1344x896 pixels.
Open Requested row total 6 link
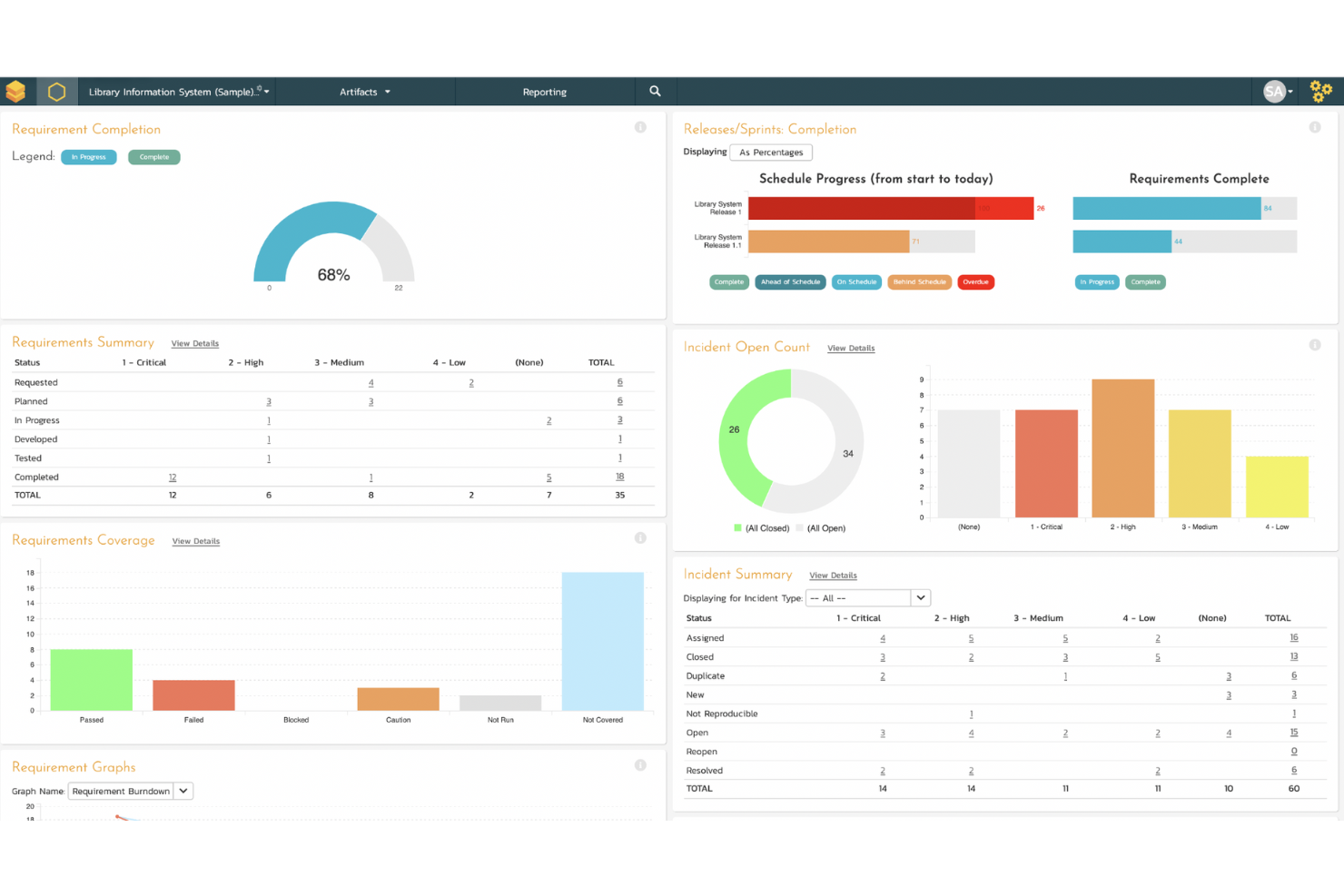[x=620, y=382]
